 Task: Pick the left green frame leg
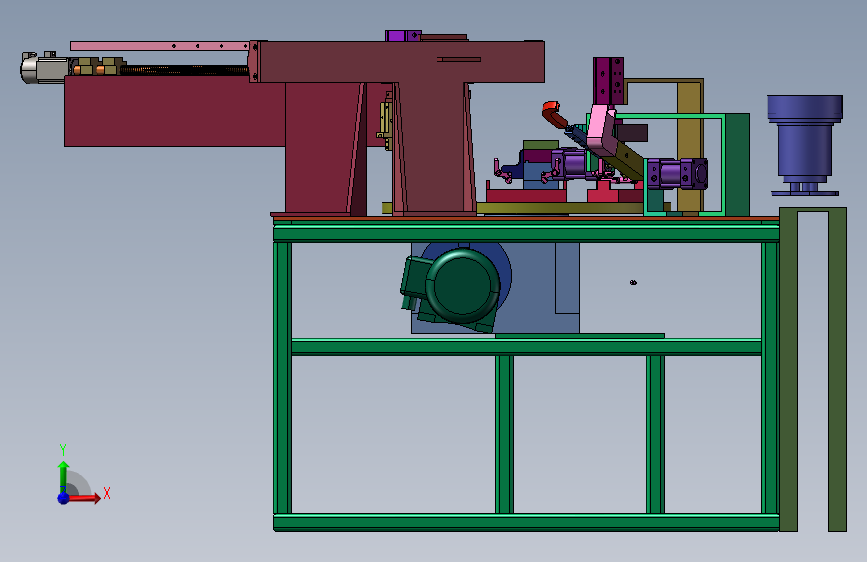[283, 378]
